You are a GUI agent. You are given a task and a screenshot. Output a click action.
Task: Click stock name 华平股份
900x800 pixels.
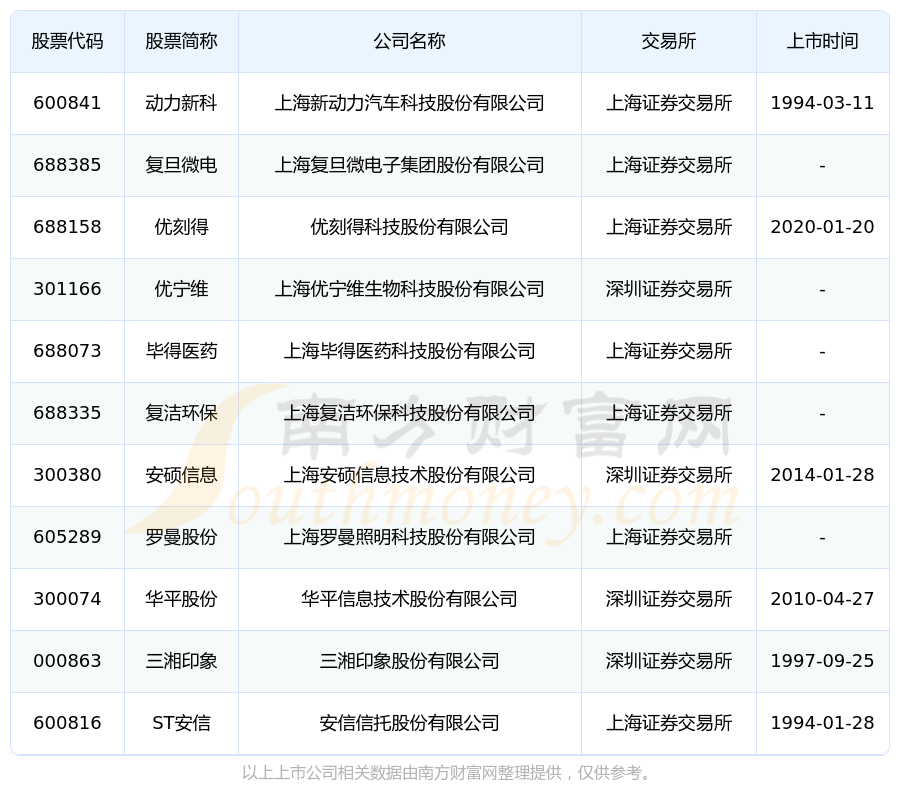click(181, 599)
